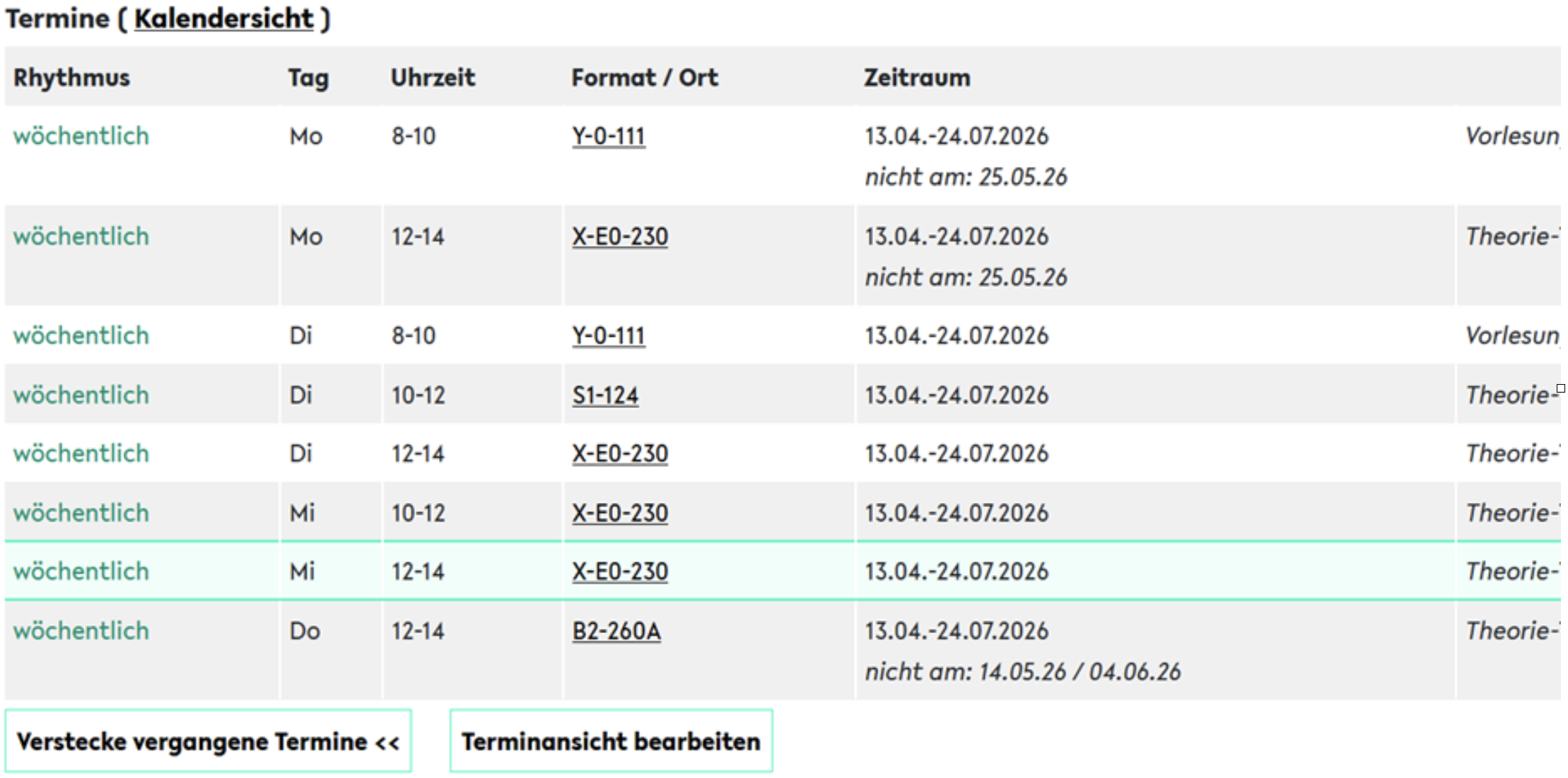Open room Y-0-111 for Monday 8-10
The image size is (1568, 778).
[x=609, y=136]
